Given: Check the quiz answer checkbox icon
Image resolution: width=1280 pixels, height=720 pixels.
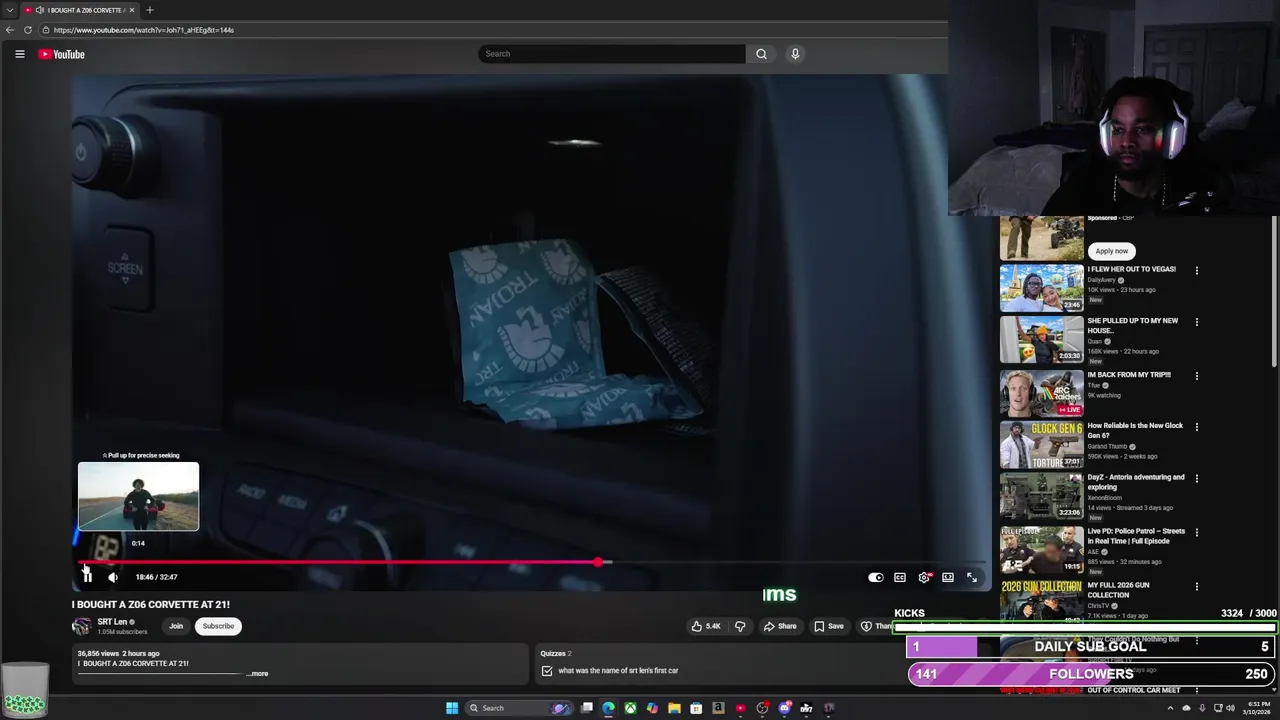Looking at the screenshot, I should 547,671.
